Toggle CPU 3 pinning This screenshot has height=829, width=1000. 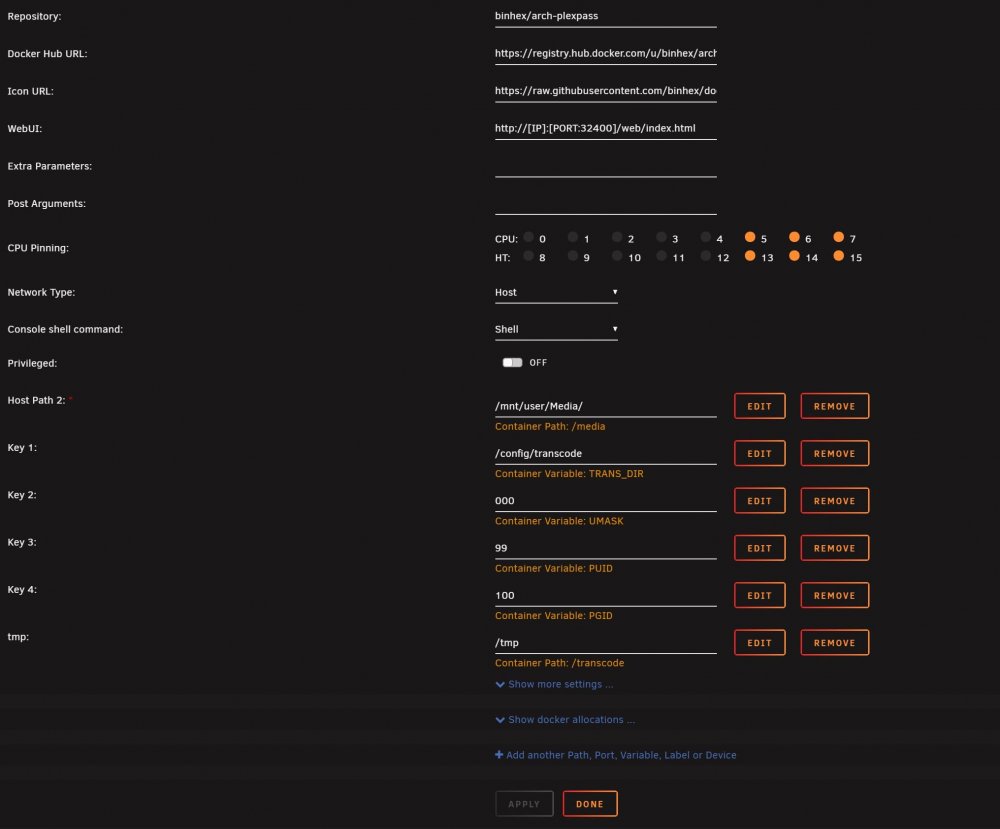click(661, 237)
